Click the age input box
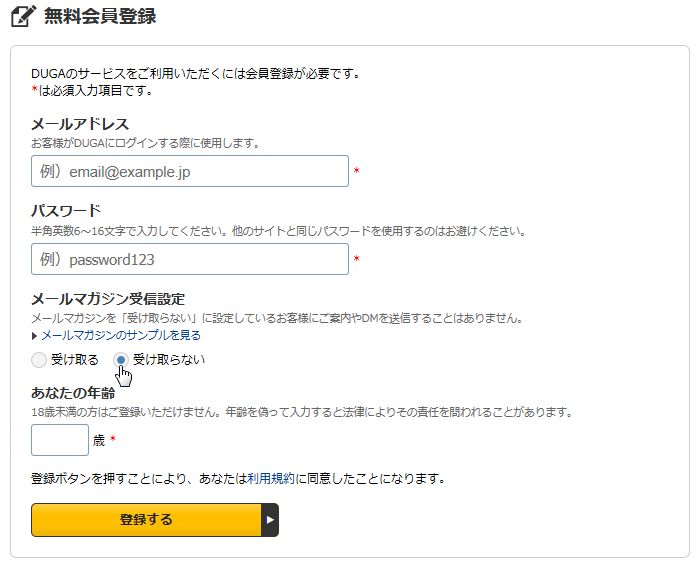This screenshot has height=565, width=699. coord(60,440)
